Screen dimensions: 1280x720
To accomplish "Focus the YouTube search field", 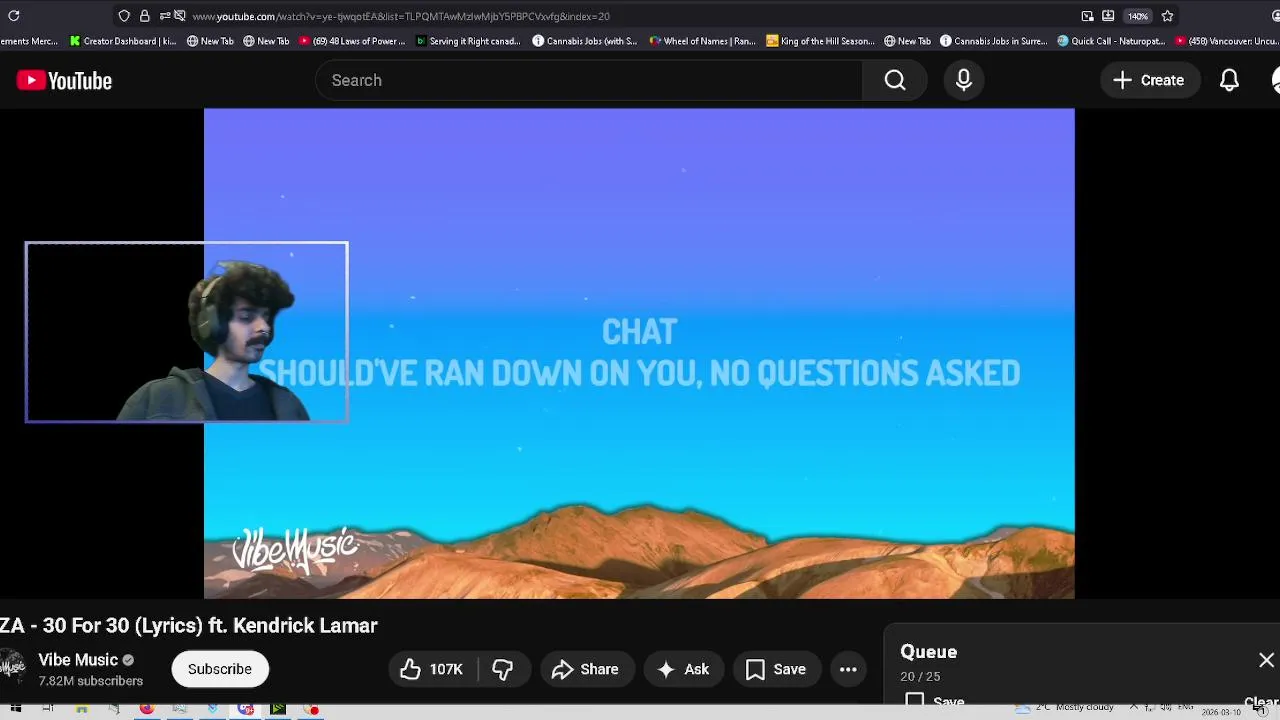I will [x=589, y=81].
